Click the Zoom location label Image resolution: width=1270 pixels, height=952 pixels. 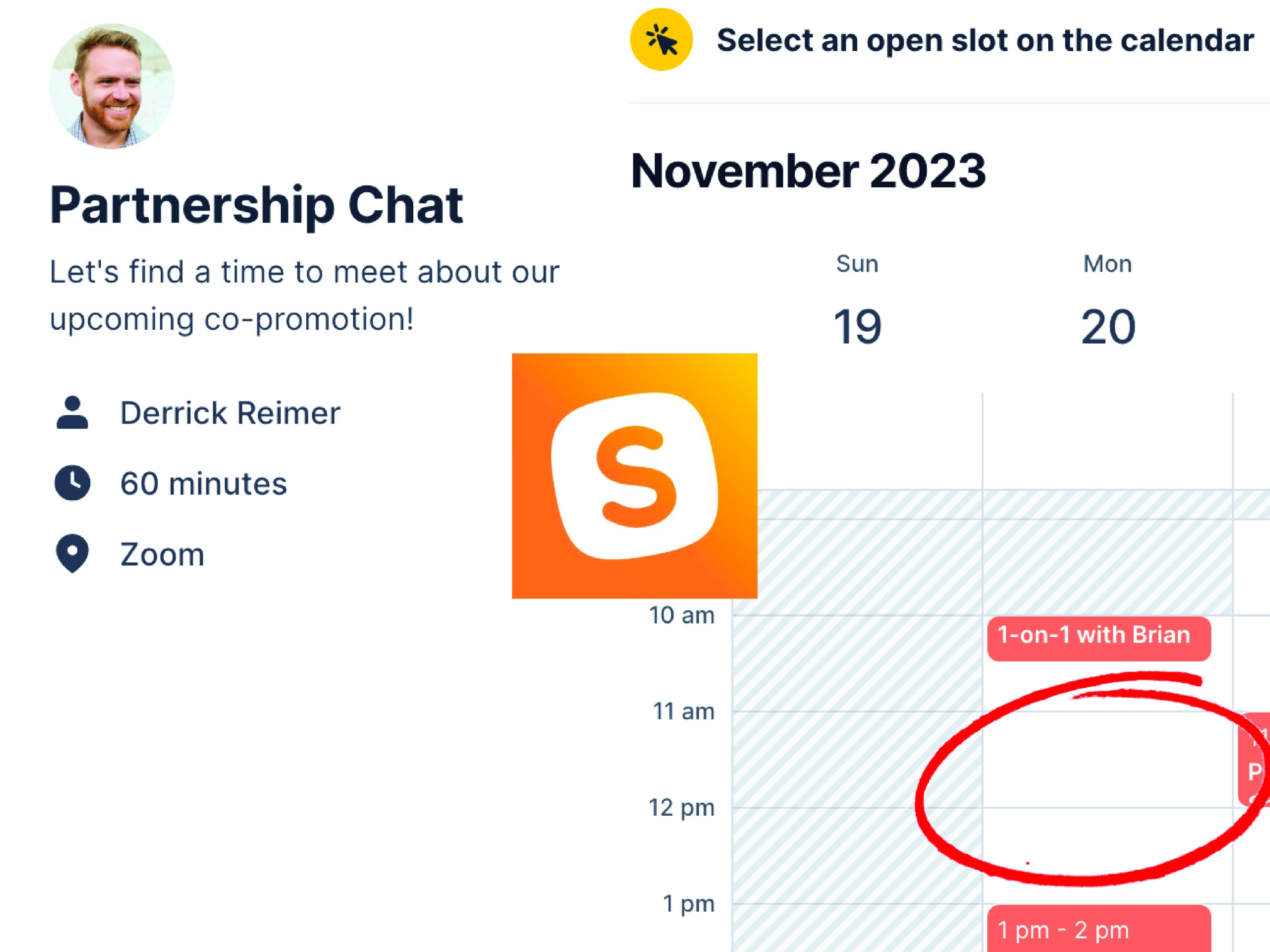162,555
